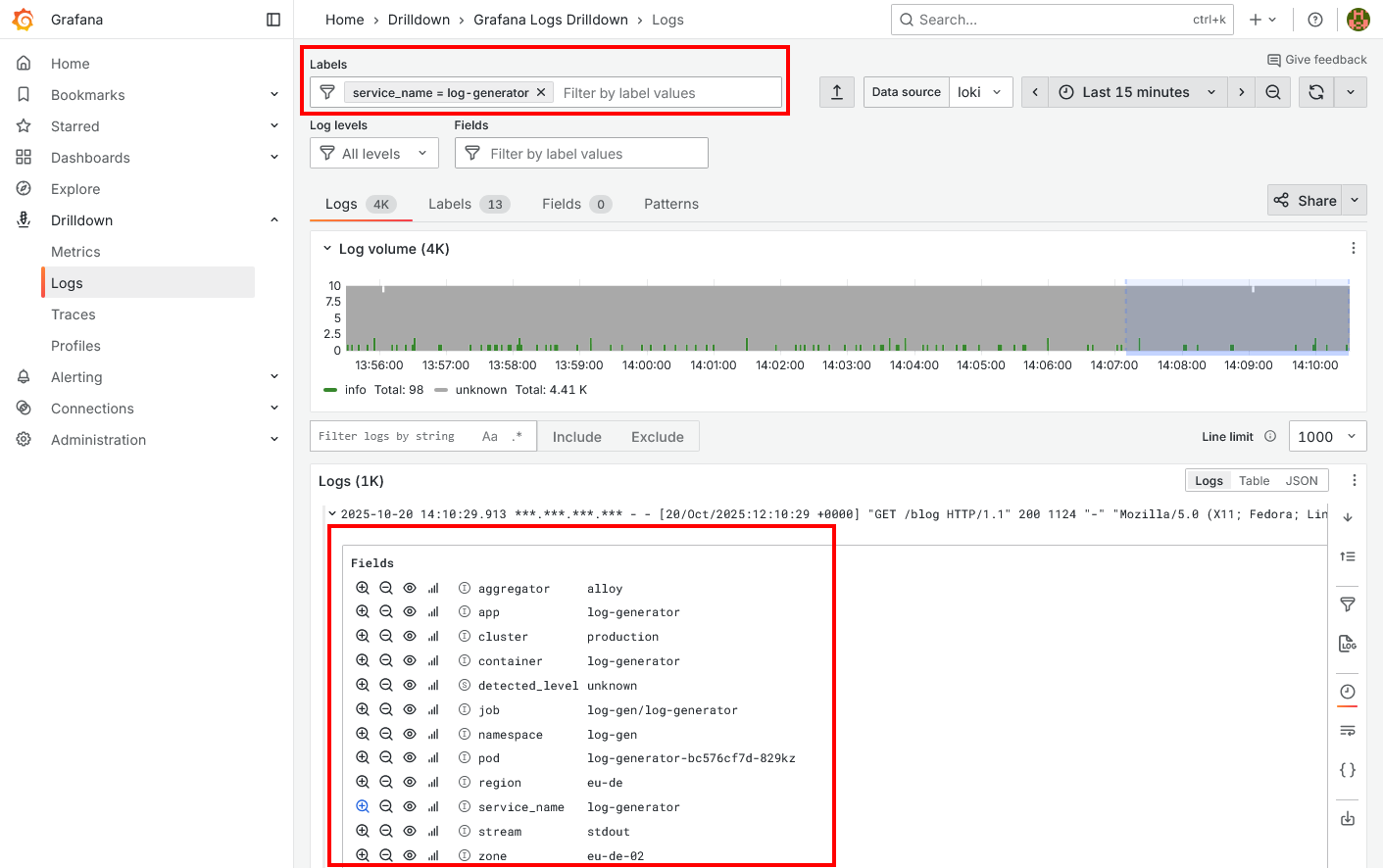Toggle eye visibility for region field
1383x868 pixels.
[x=410, y=783]
